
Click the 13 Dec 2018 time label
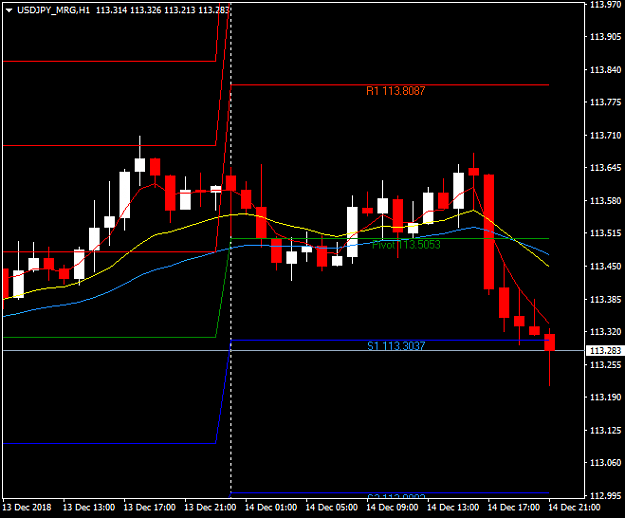click(27, 508)
